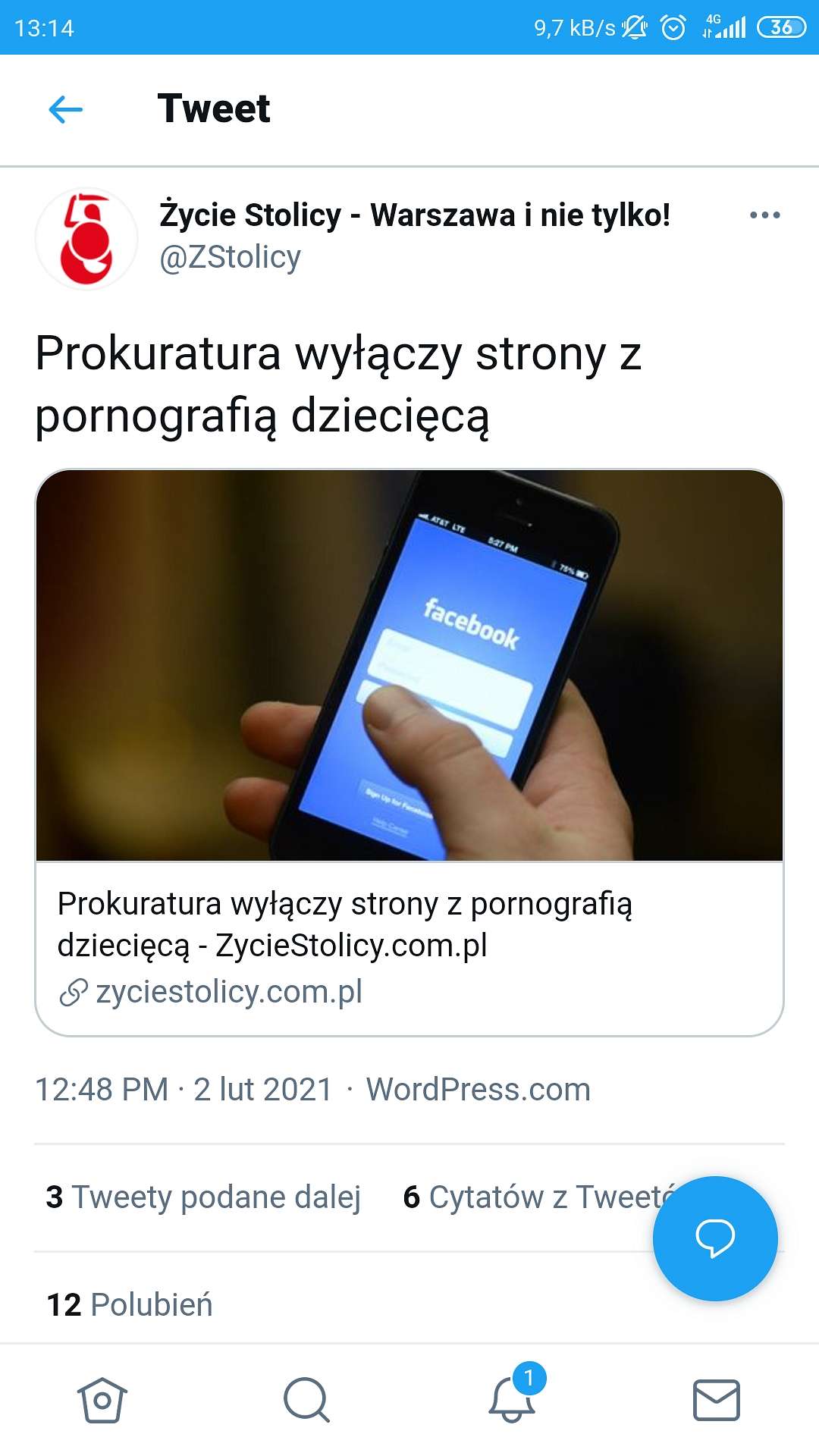
Task: Open Messages envelope icon
Action: coord(717,1400)
